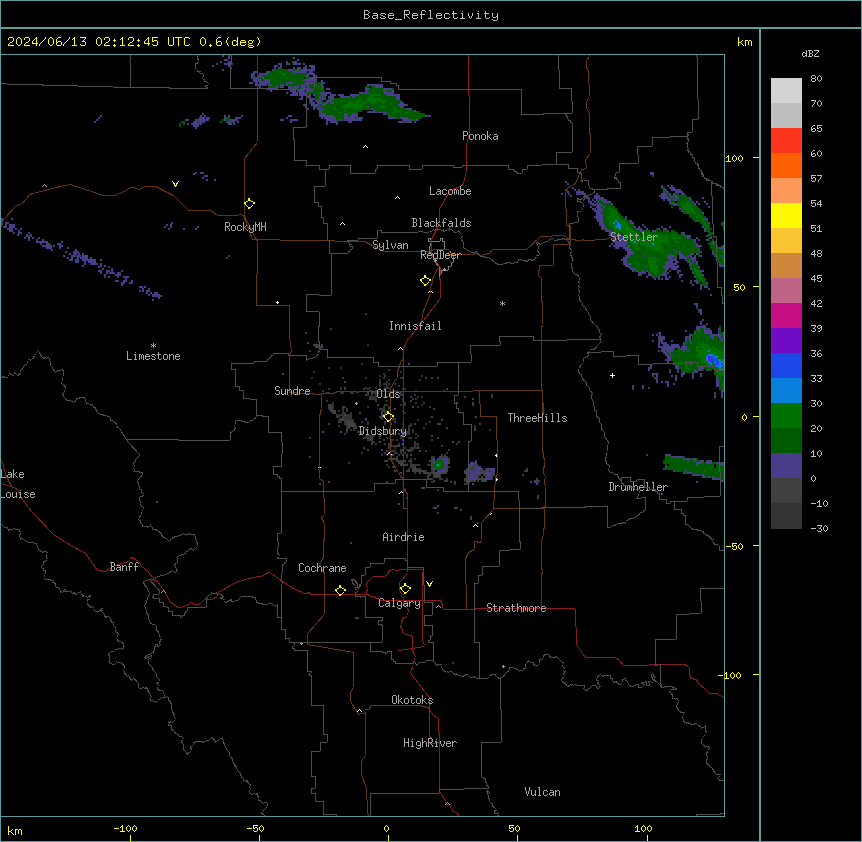Click the Lake Louise label

(x=18, y=484)
